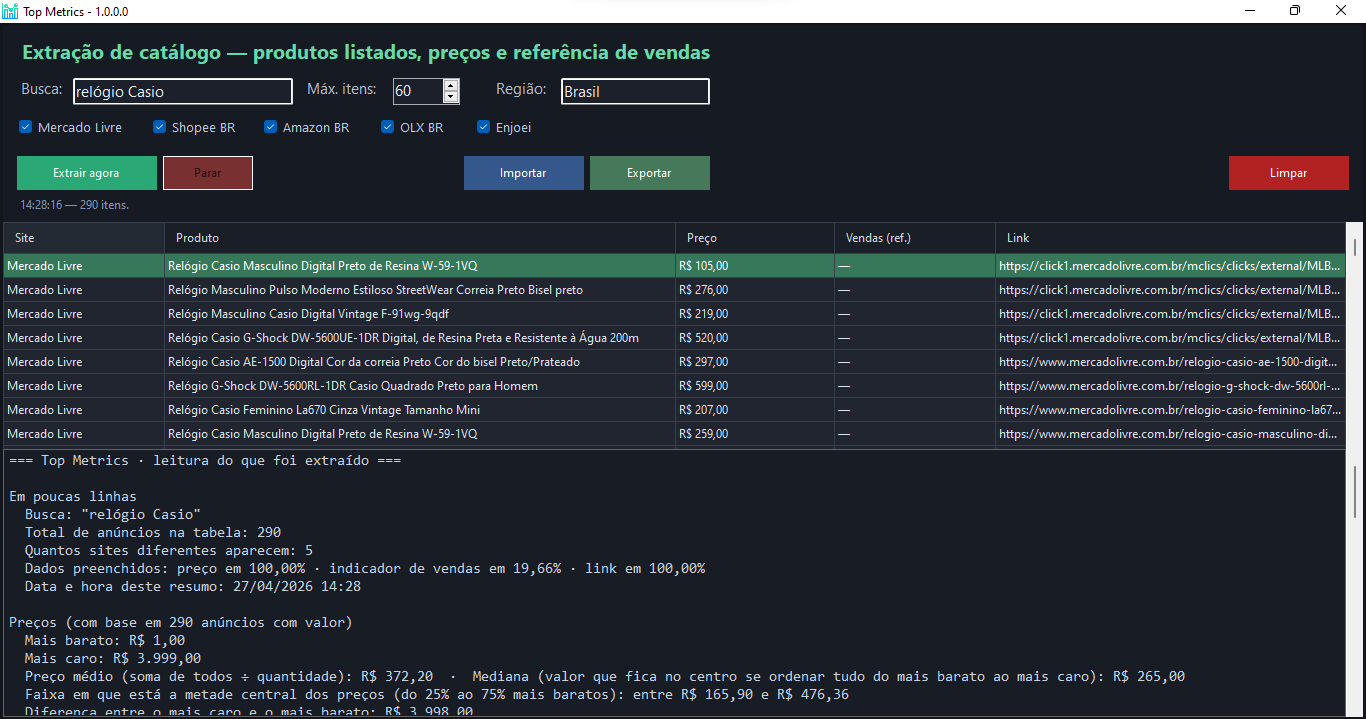Clear results with the red Limpar button

tap(1288, 173)
